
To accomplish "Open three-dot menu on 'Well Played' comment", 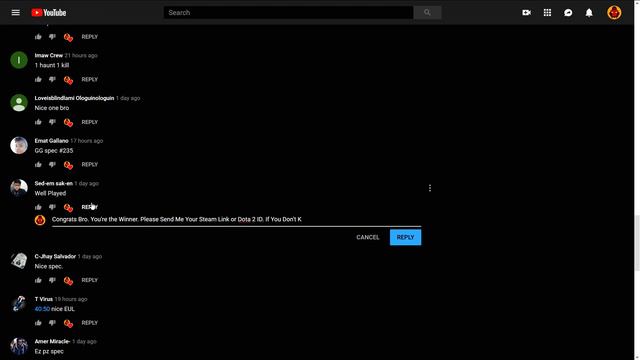I will click(430, 188).
